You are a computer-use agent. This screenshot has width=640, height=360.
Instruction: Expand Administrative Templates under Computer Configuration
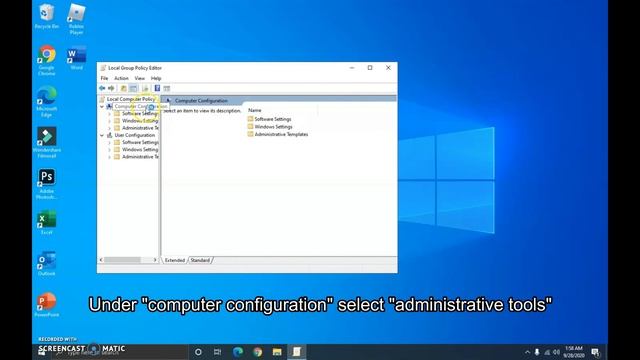pyautogui.click(x=109, y=128)
